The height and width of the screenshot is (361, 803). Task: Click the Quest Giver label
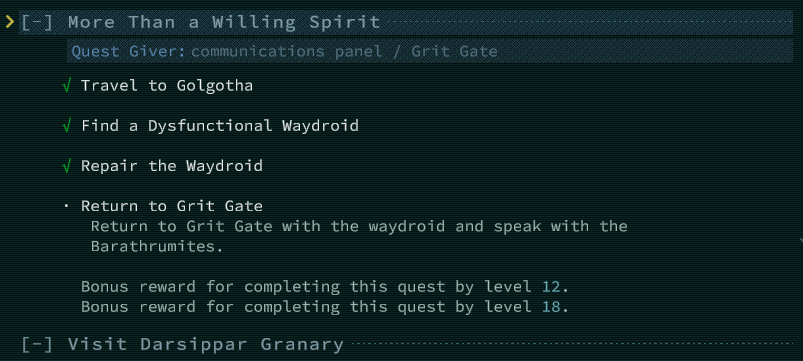(x=129, y=52)
